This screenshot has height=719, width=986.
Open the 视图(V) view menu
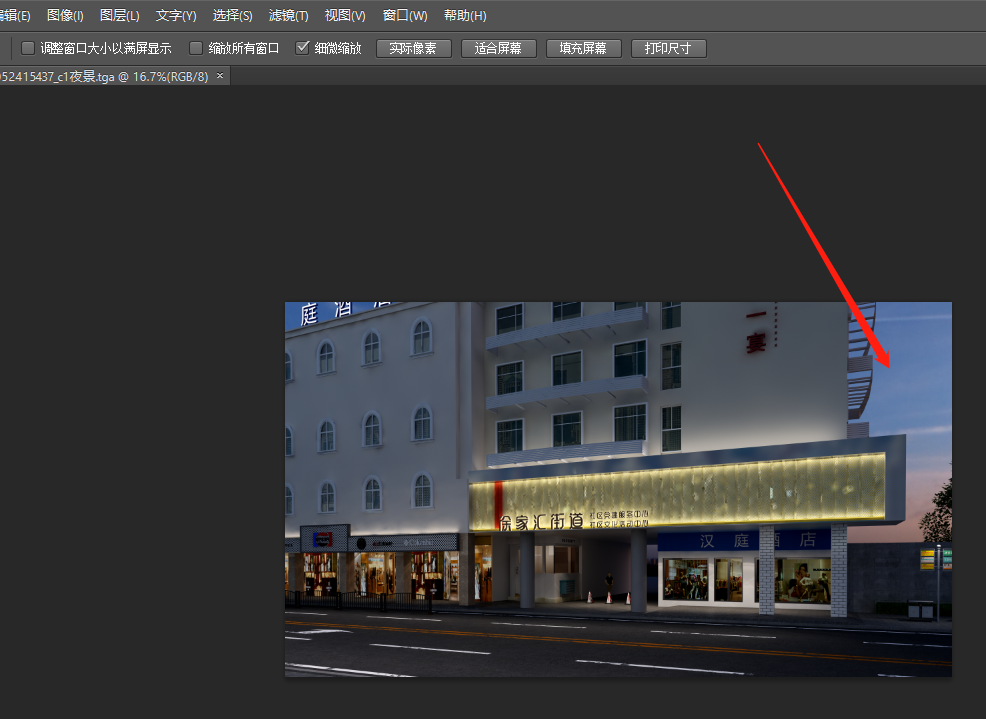pyautogui.click(x=345, y=16)
